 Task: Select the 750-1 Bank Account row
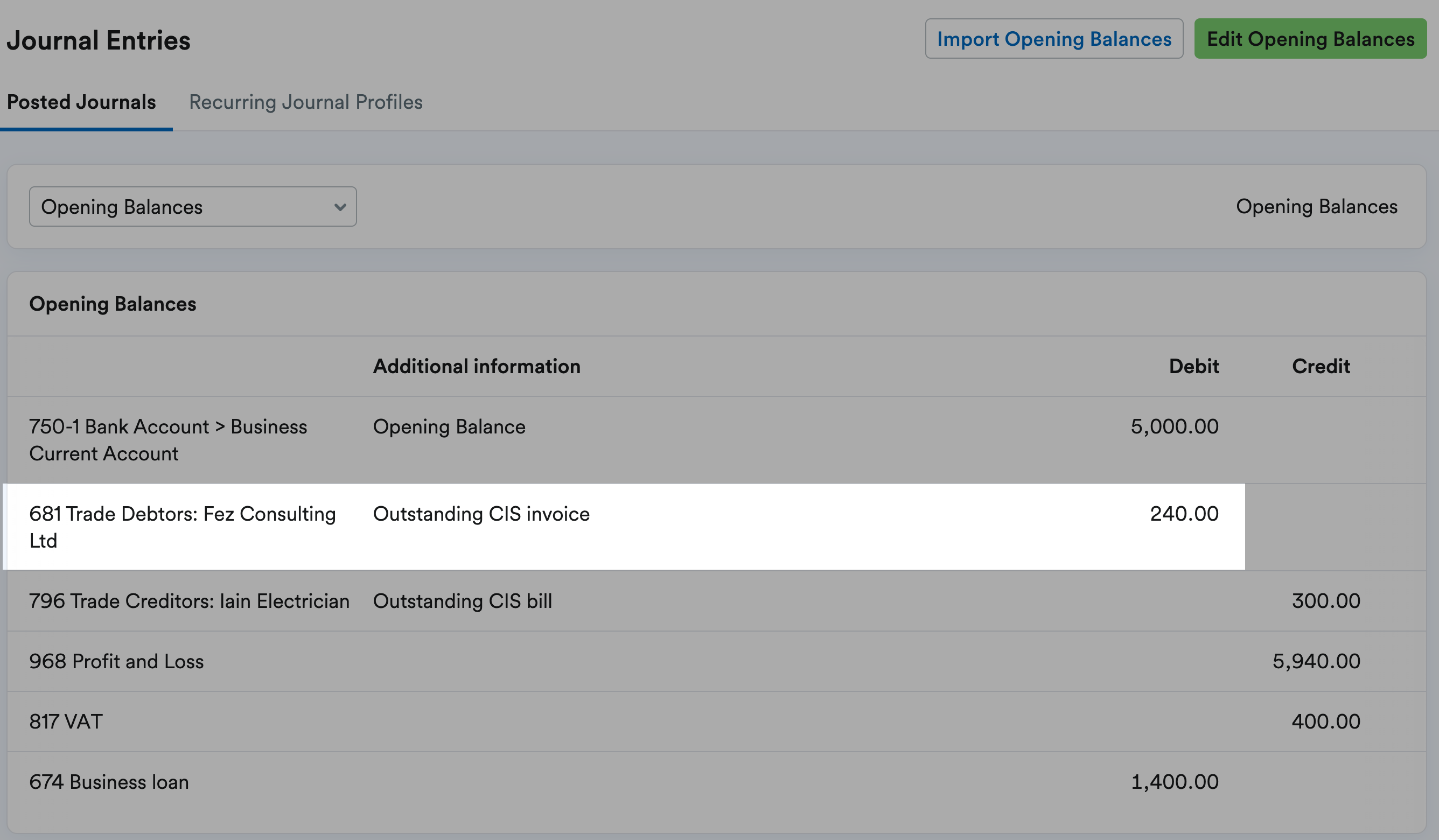click(168, 440)
